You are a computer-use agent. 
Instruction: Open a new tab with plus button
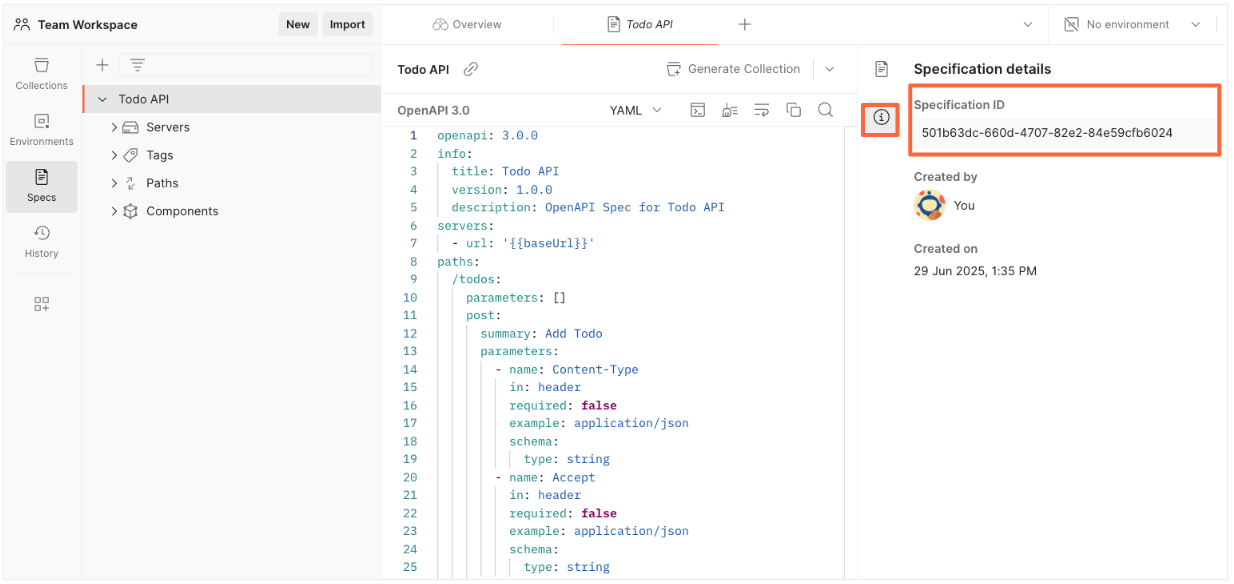tap(744, 24)
